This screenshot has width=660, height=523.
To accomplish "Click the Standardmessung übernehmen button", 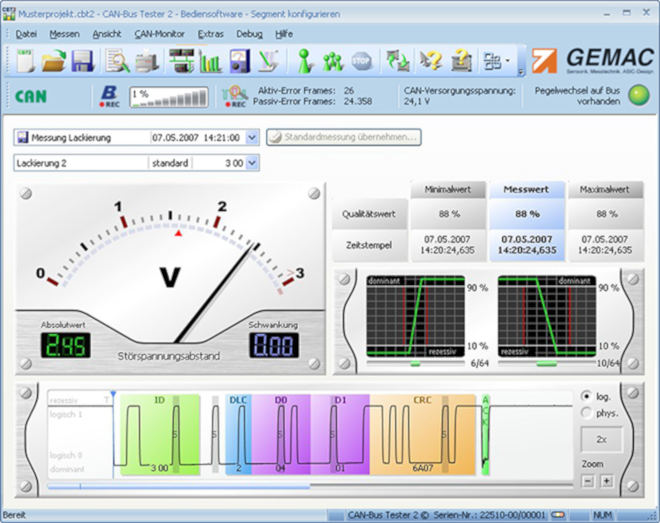I will (x=343, y=137).
